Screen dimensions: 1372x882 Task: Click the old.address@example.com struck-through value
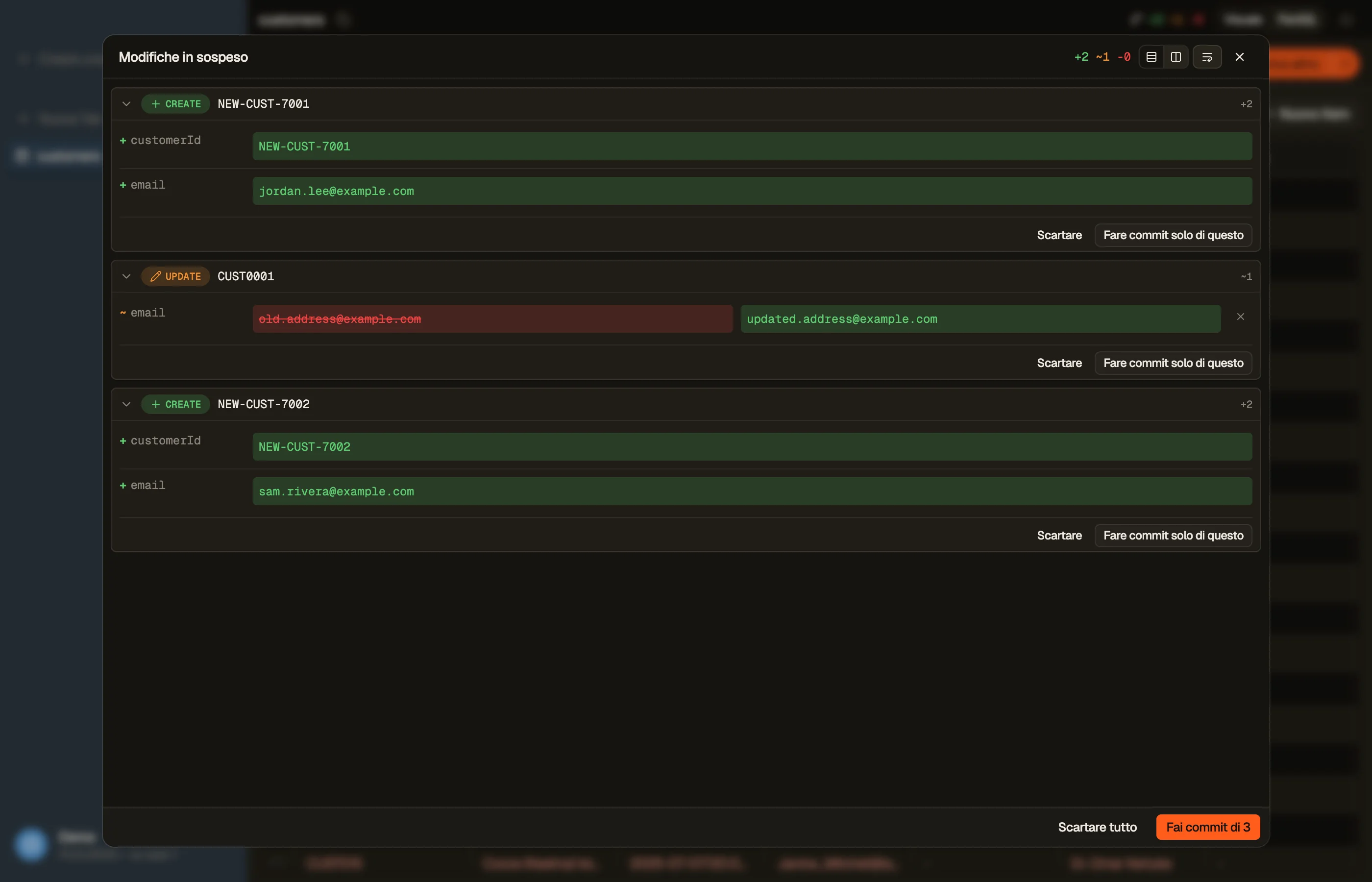point(492,318)
